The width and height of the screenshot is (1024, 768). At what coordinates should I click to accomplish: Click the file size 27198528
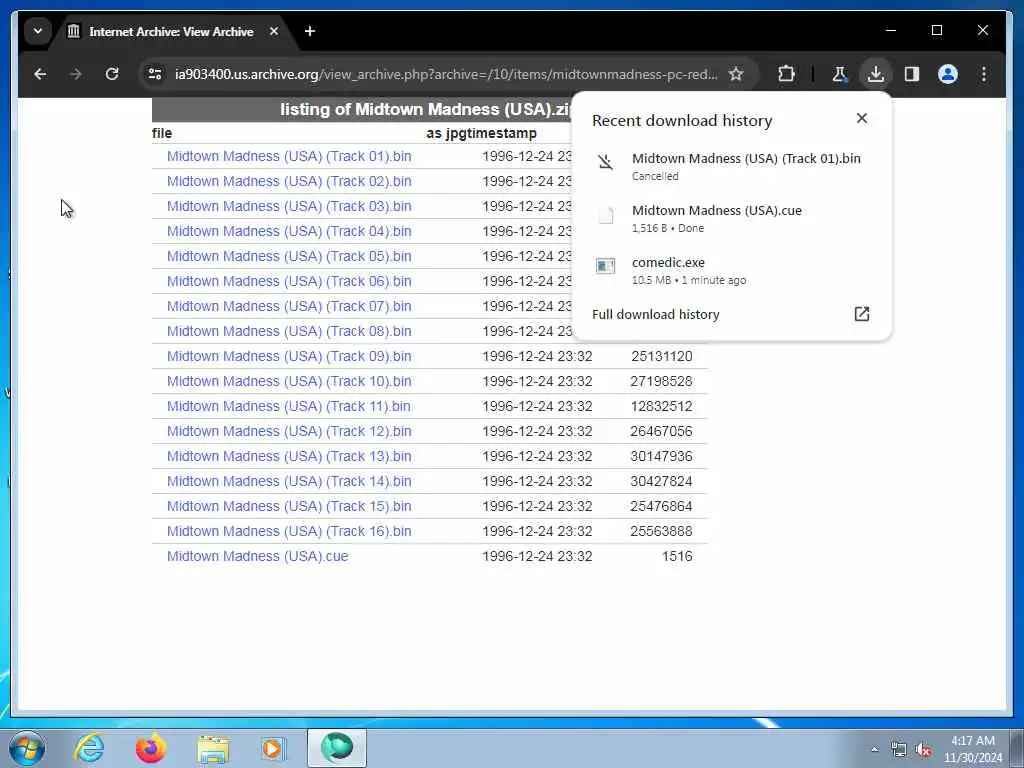coord(662,381)
